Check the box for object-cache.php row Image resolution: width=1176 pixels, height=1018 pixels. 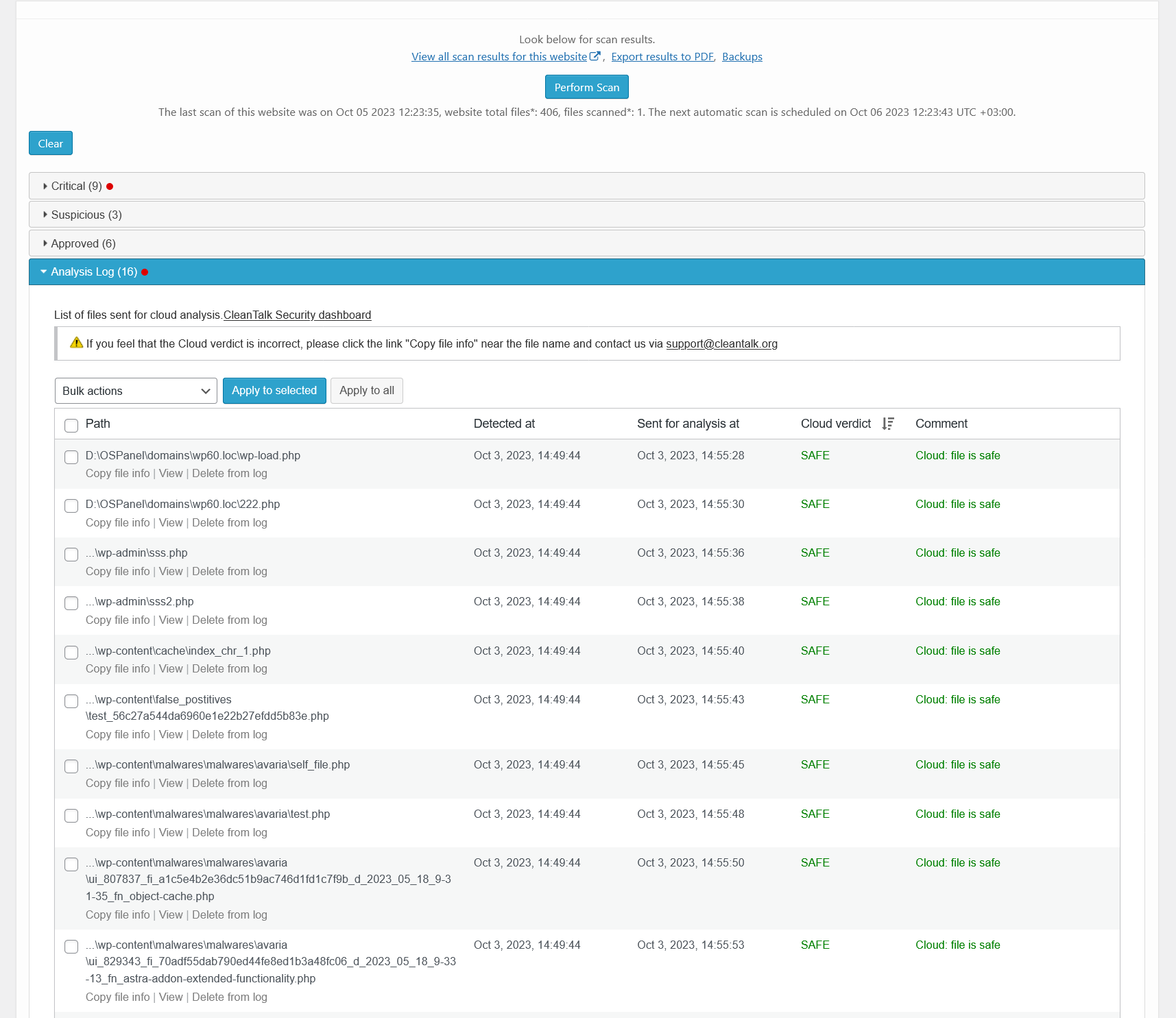[x=71, y=864]
